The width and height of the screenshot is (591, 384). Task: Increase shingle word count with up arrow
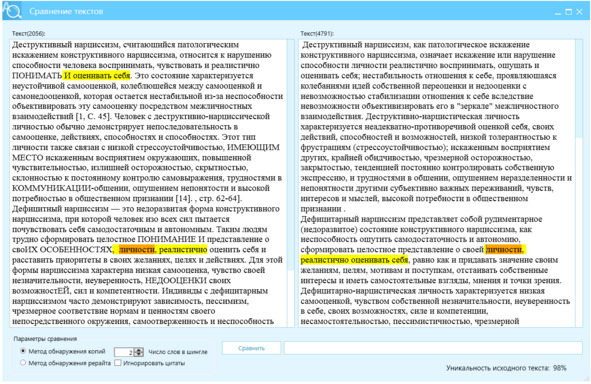point(139,349)
